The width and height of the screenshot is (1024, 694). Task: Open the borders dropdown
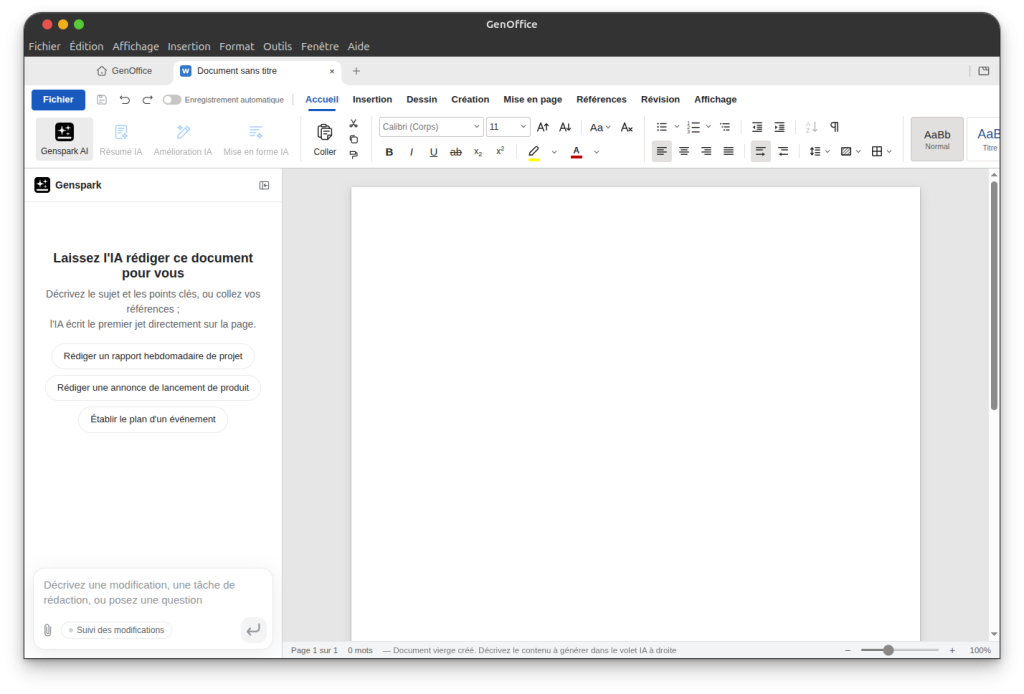point(882,151)
